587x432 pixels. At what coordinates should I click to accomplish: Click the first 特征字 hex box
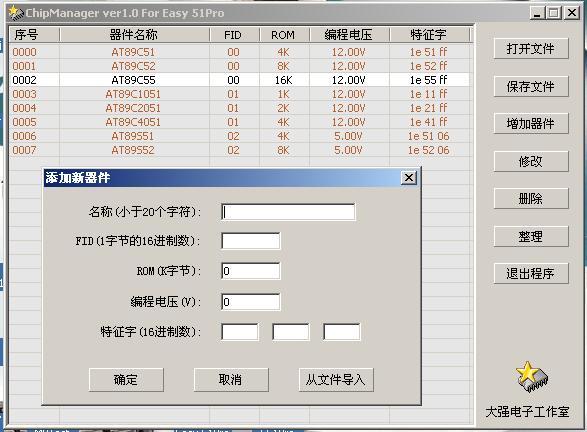240,332
